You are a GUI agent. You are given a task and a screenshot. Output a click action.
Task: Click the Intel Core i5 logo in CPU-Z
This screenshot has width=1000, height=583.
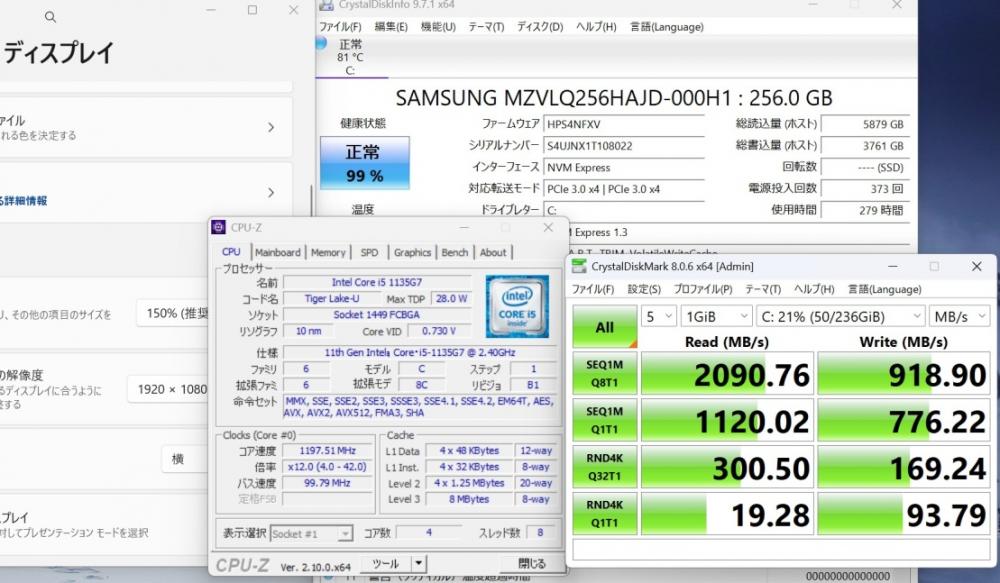pos(517,306)
